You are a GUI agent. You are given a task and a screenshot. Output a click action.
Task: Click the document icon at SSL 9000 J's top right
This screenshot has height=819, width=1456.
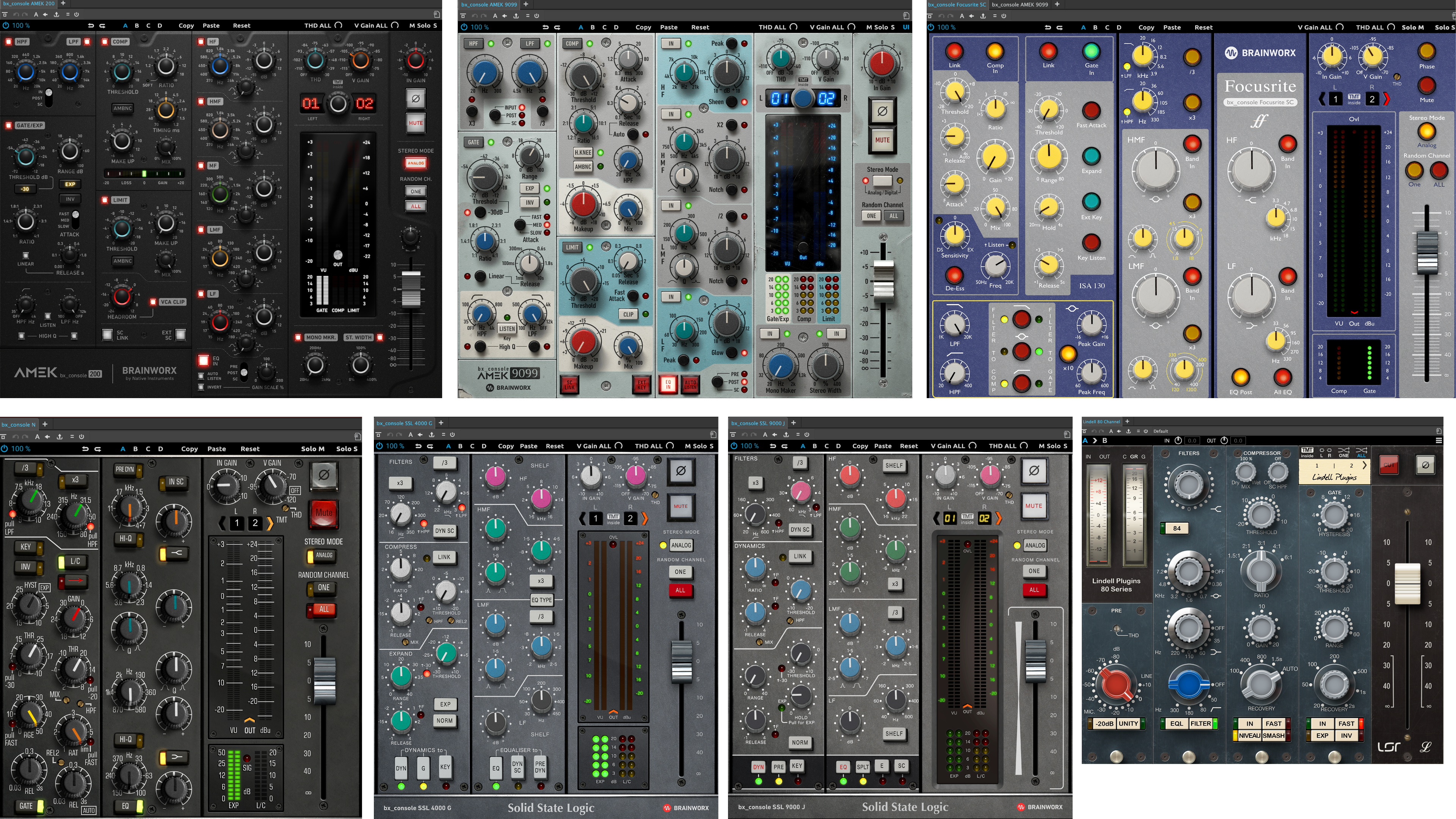(1067, 435)
